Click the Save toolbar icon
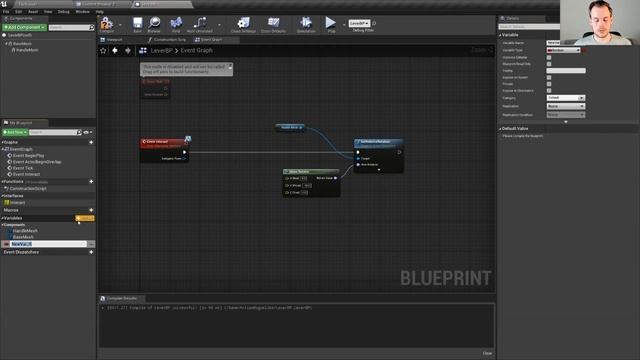Screen dimensions: 640x360 (138, 23)
